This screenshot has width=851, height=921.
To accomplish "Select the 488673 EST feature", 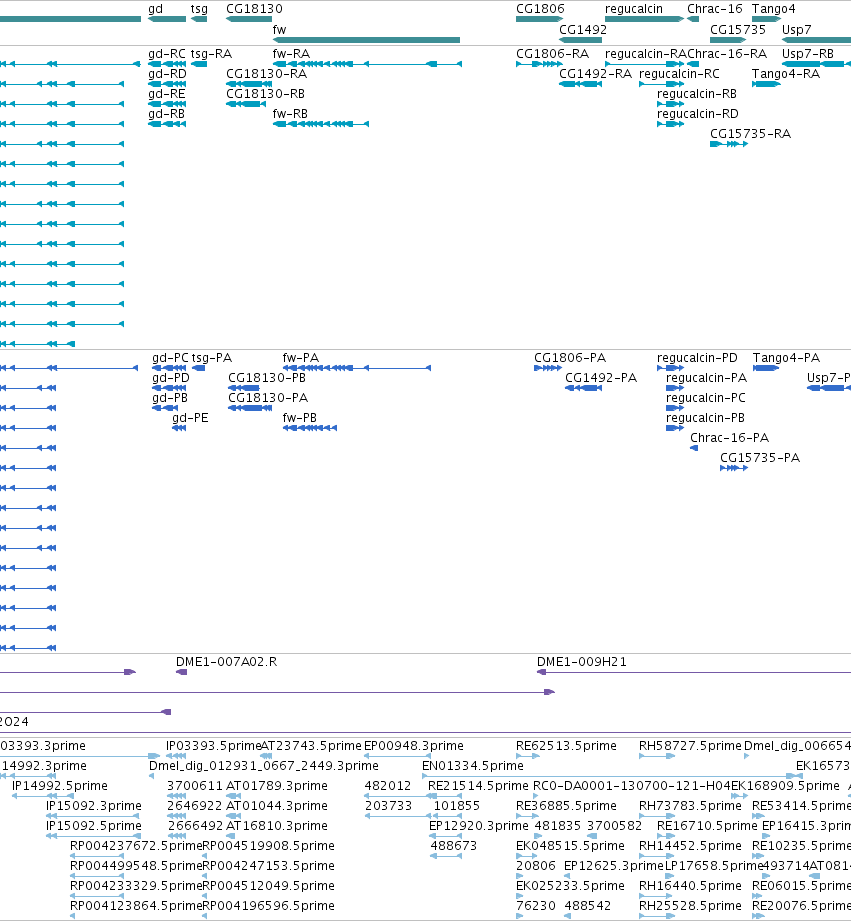I will [446, 856].
